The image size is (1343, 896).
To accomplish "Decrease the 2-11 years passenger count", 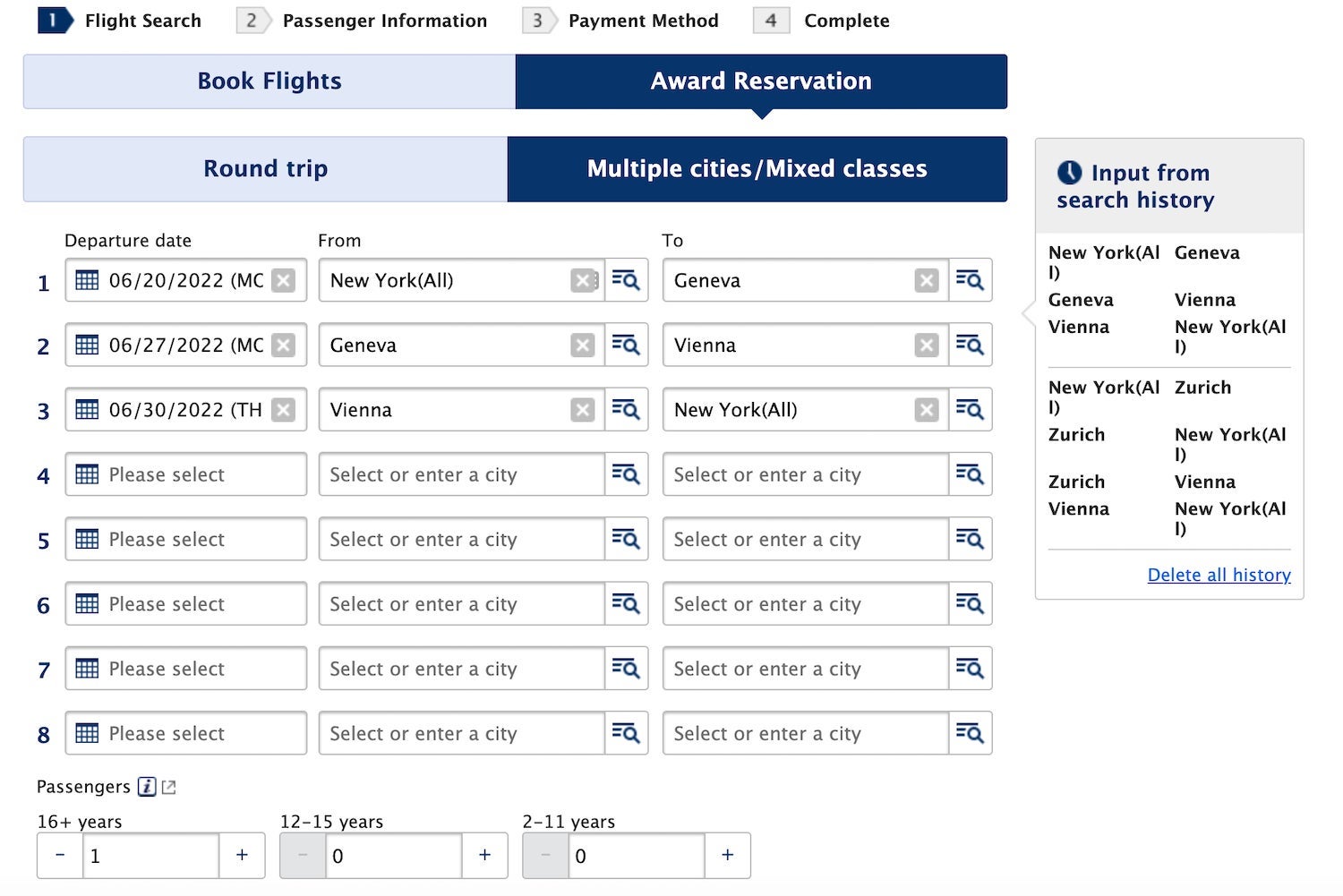I will click(545, 856).
